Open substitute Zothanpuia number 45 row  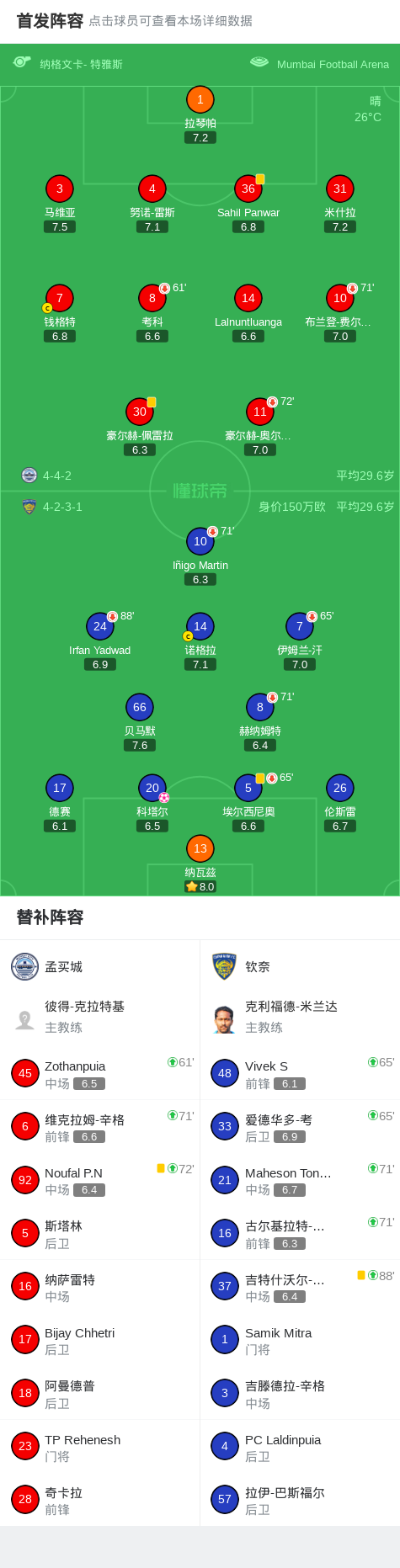[100, 1073]
